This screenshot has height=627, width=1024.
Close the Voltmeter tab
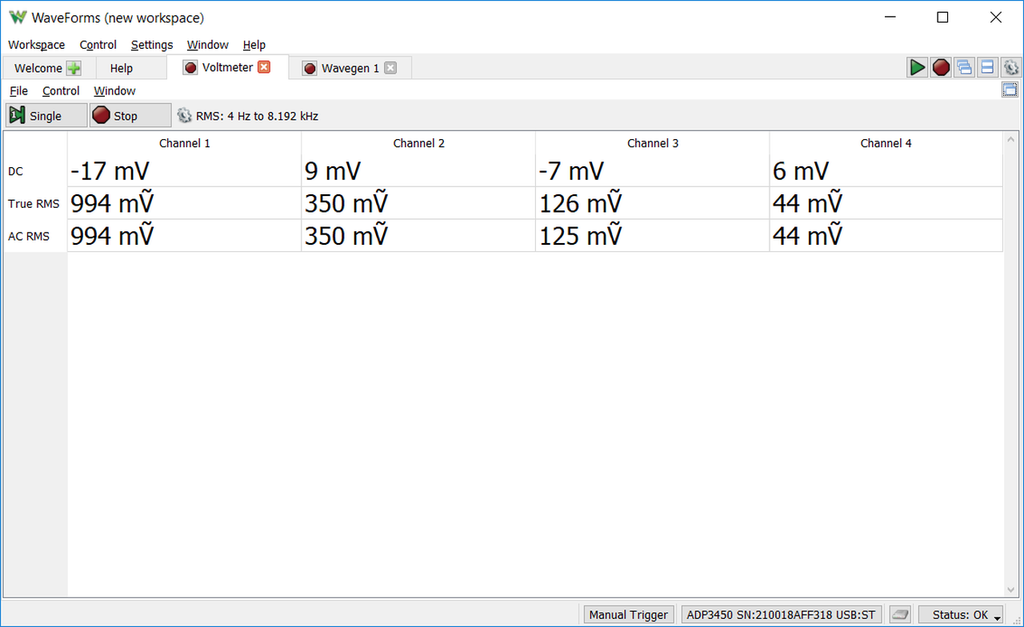[264, 67]
